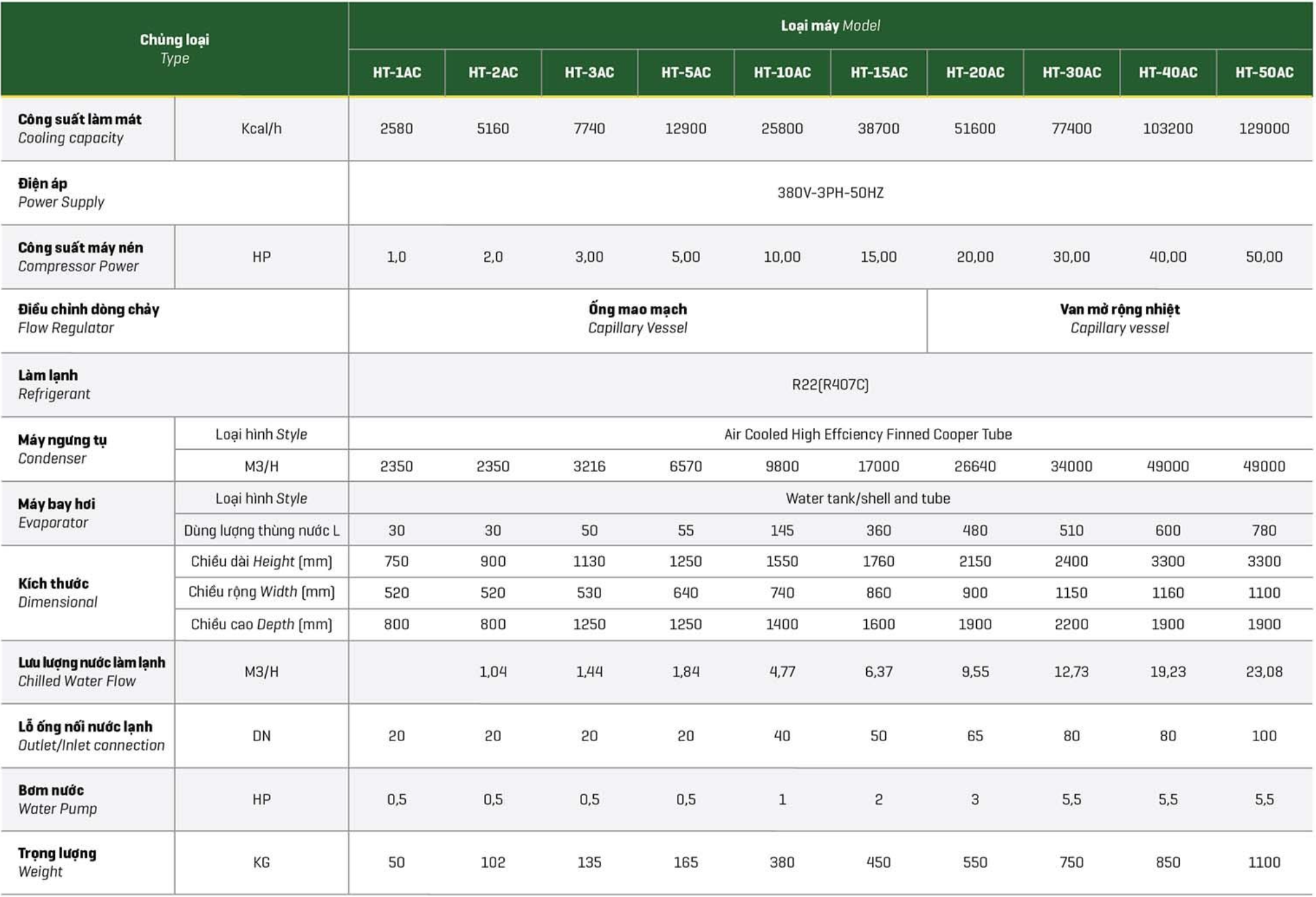Image resolution: width=1316 pixels, height=897 pixels.
Task: Click the HT-50AC column header
Action: tap(1264, 73)
